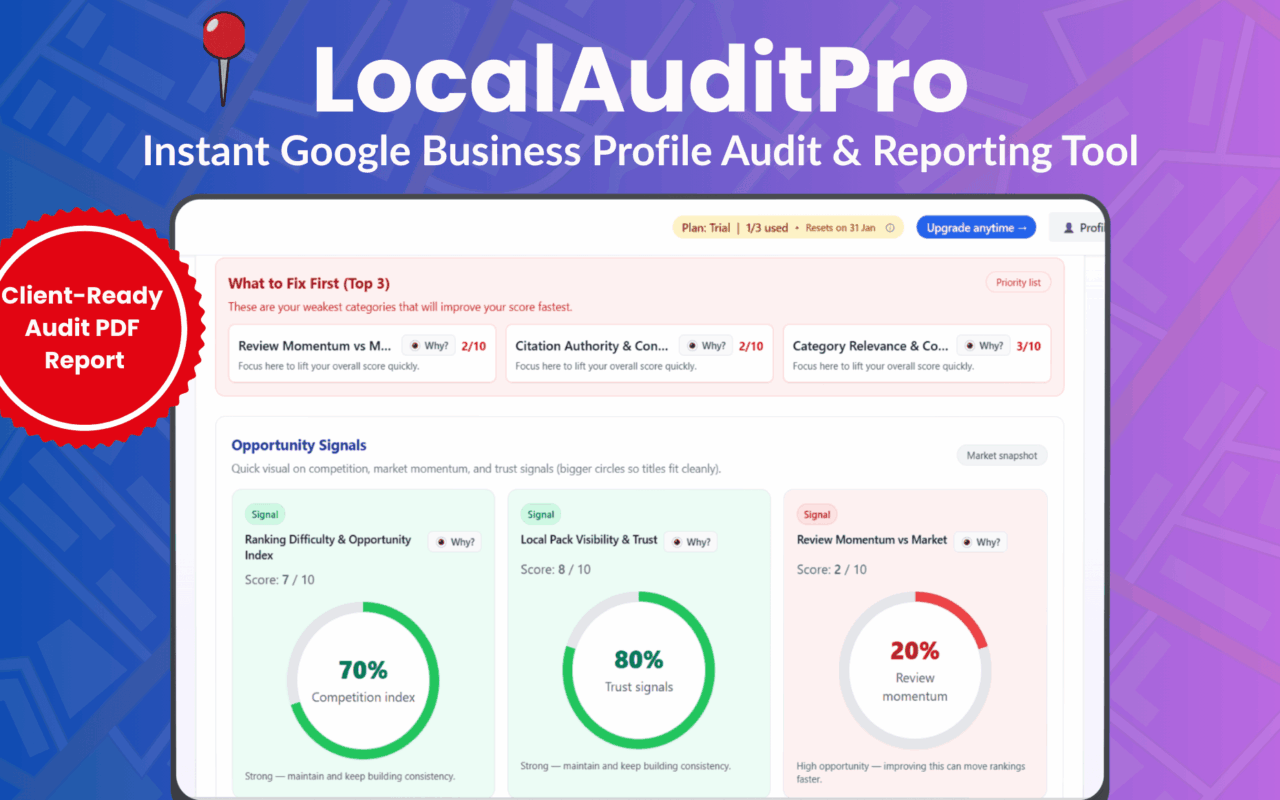Image resolution: width=1280 pixels, height=800 pixels.
Task: Click the Ranking Difficulty & Opportunity Index title
Action: (x=328, y=547)
